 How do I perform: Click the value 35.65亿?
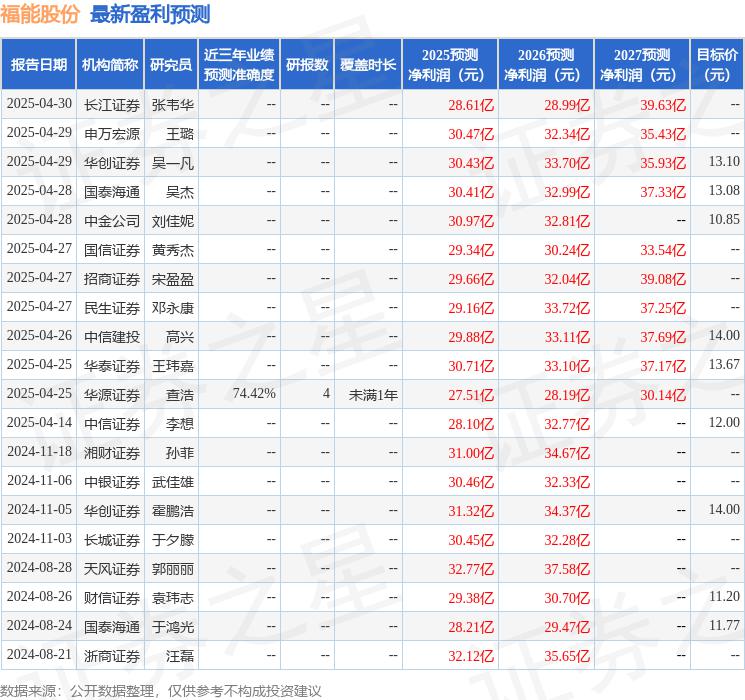pos(567,656)
